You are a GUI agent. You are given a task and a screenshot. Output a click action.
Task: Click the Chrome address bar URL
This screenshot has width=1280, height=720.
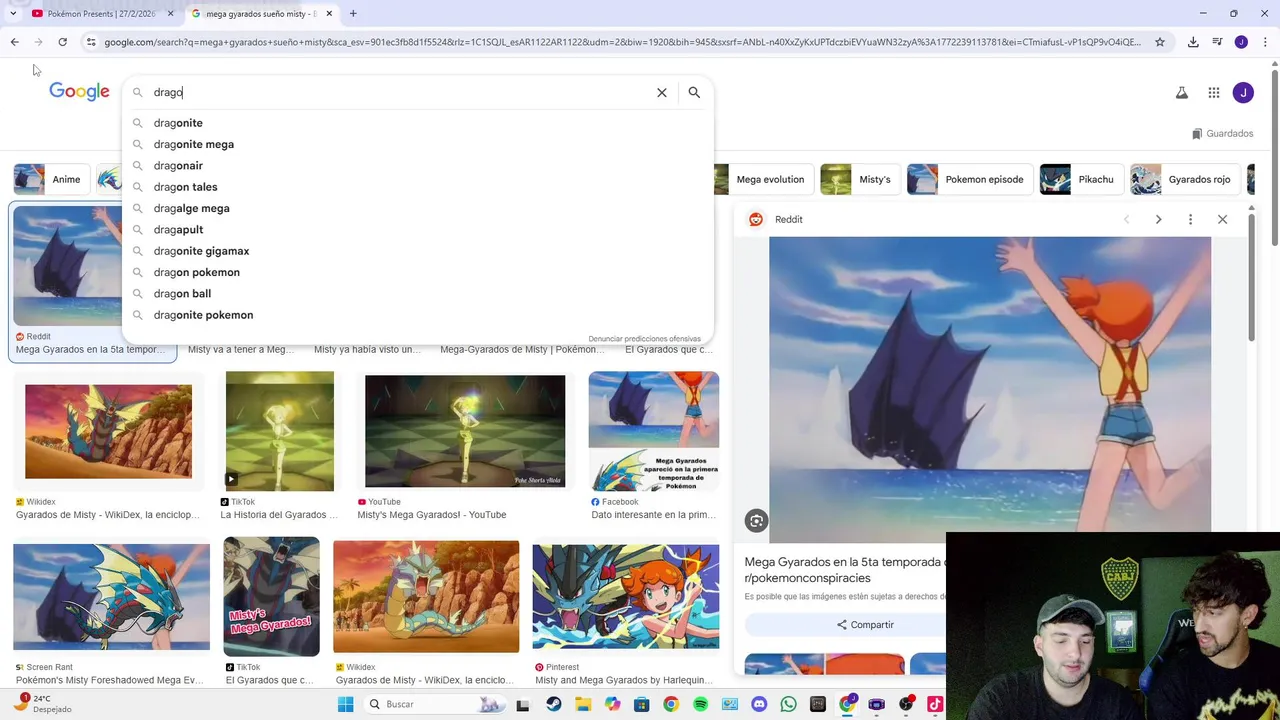click(x=620, y=42)
